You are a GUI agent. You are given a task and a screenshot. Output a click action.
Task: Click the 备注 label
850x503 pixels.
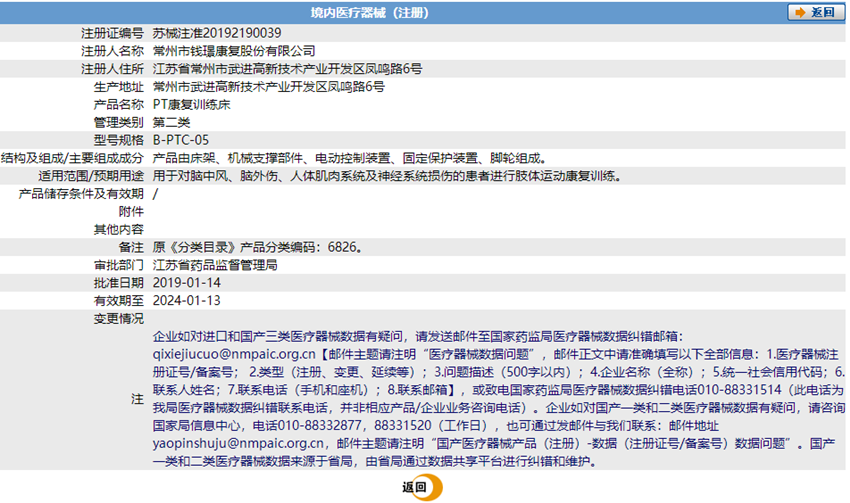tap(131, 248)
